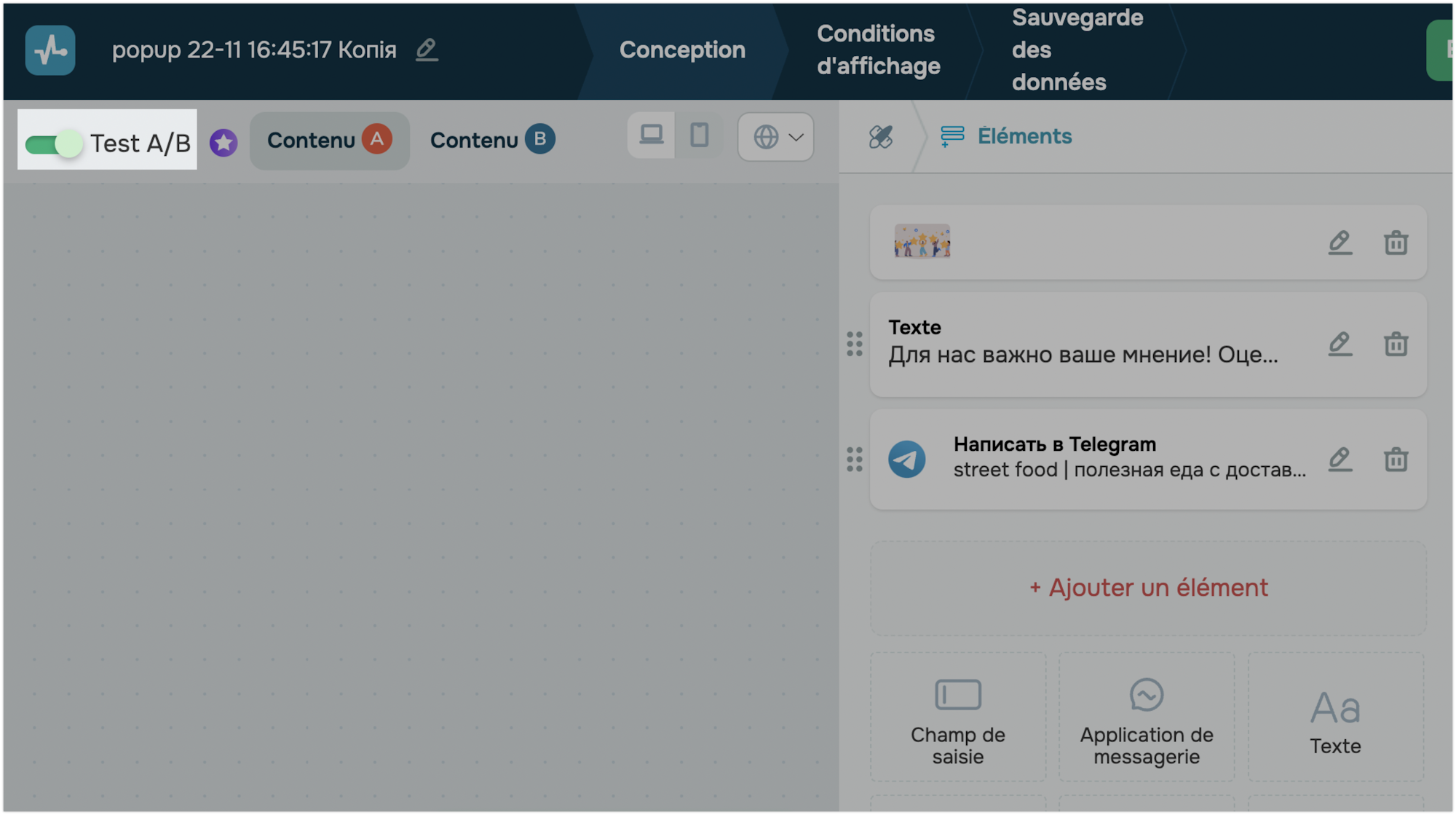This screenshot has width=1456, height=815.
Task: Click Ajouter un élément button
Action: (1148, 588)
